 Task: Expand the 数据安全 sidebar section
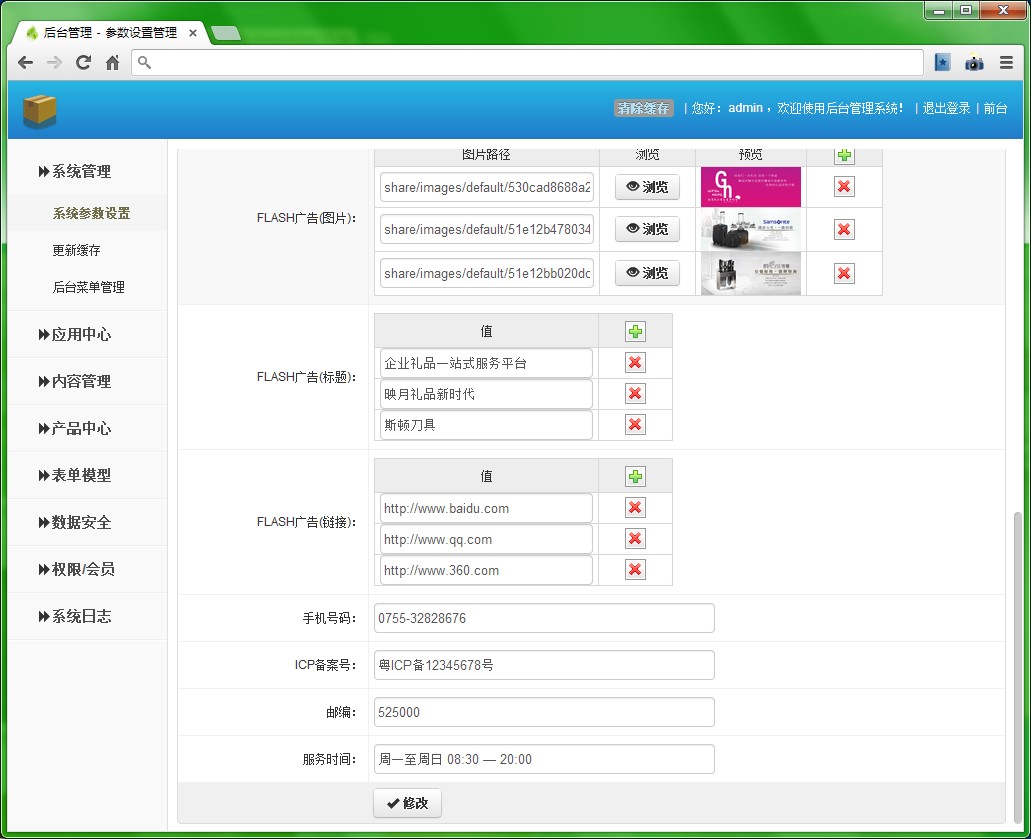tap(82, 522)
